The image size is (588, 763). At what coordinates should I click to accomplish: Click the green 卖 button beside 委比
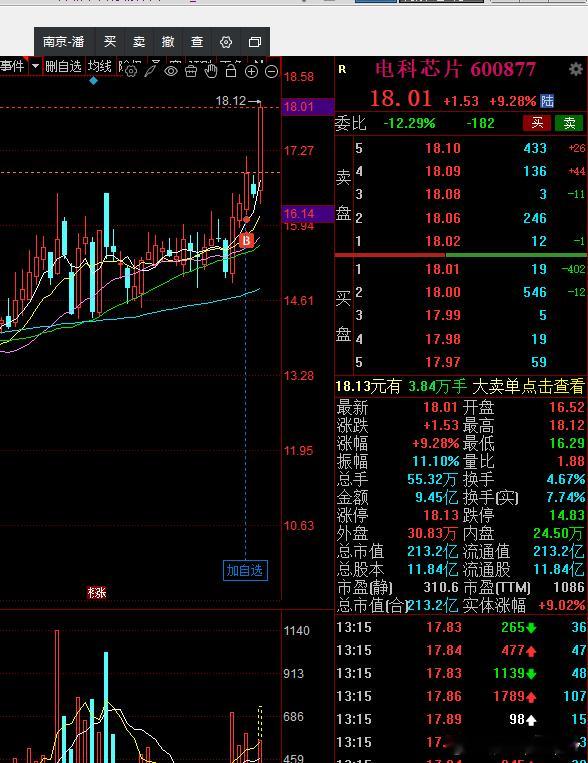point(569,123)
